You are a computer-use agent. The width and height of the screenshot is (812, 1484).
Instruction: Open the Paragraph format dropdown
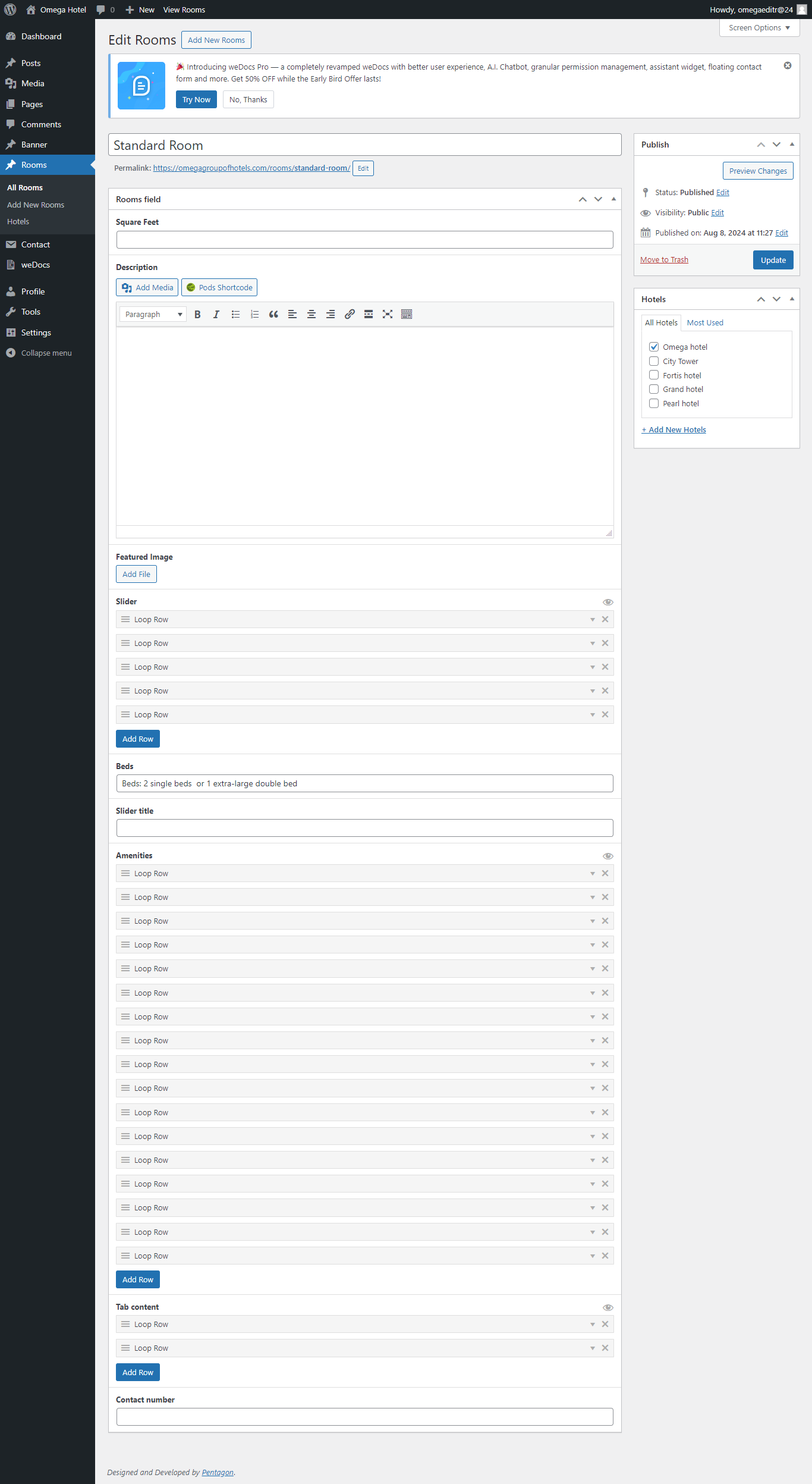click(153, 315)
